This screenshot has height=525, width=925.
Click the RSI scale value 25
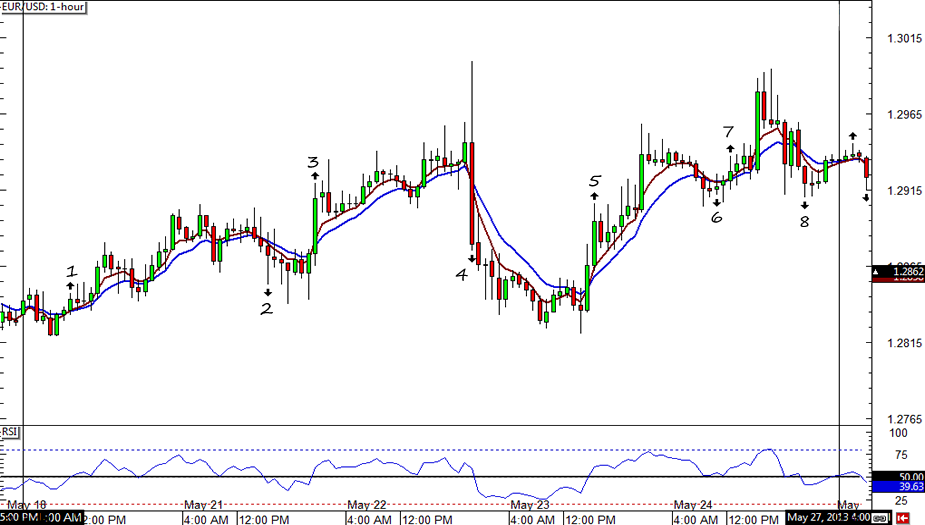pyautogui.click(x=901, y=501)
